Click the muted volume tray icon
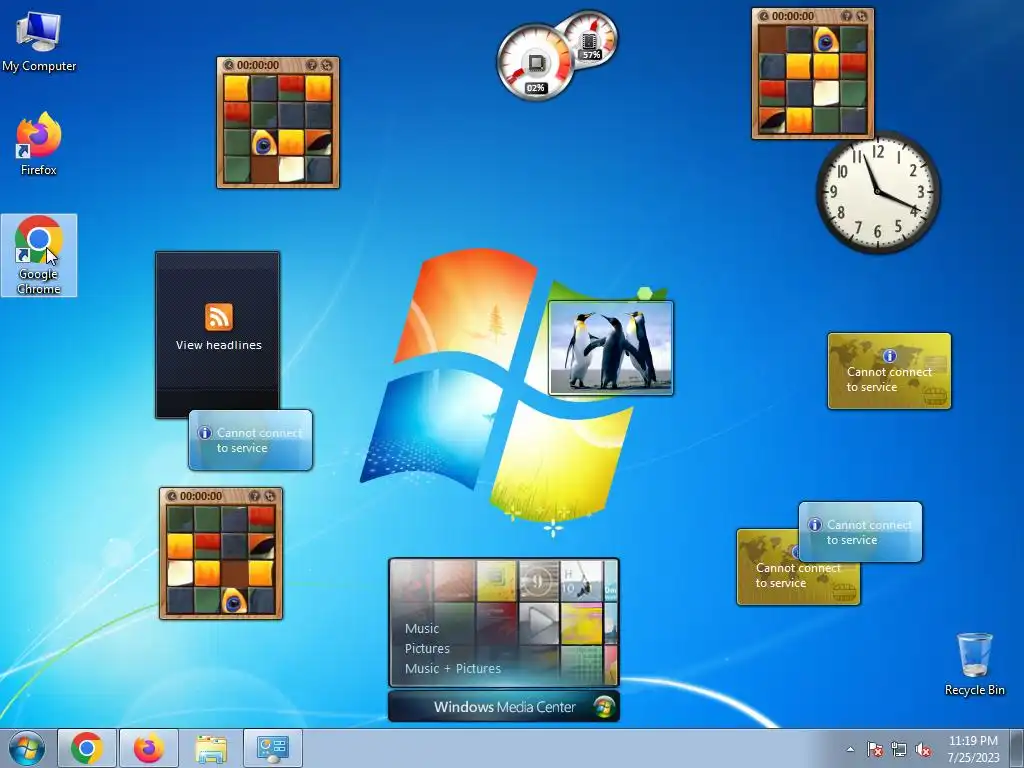 923,749
